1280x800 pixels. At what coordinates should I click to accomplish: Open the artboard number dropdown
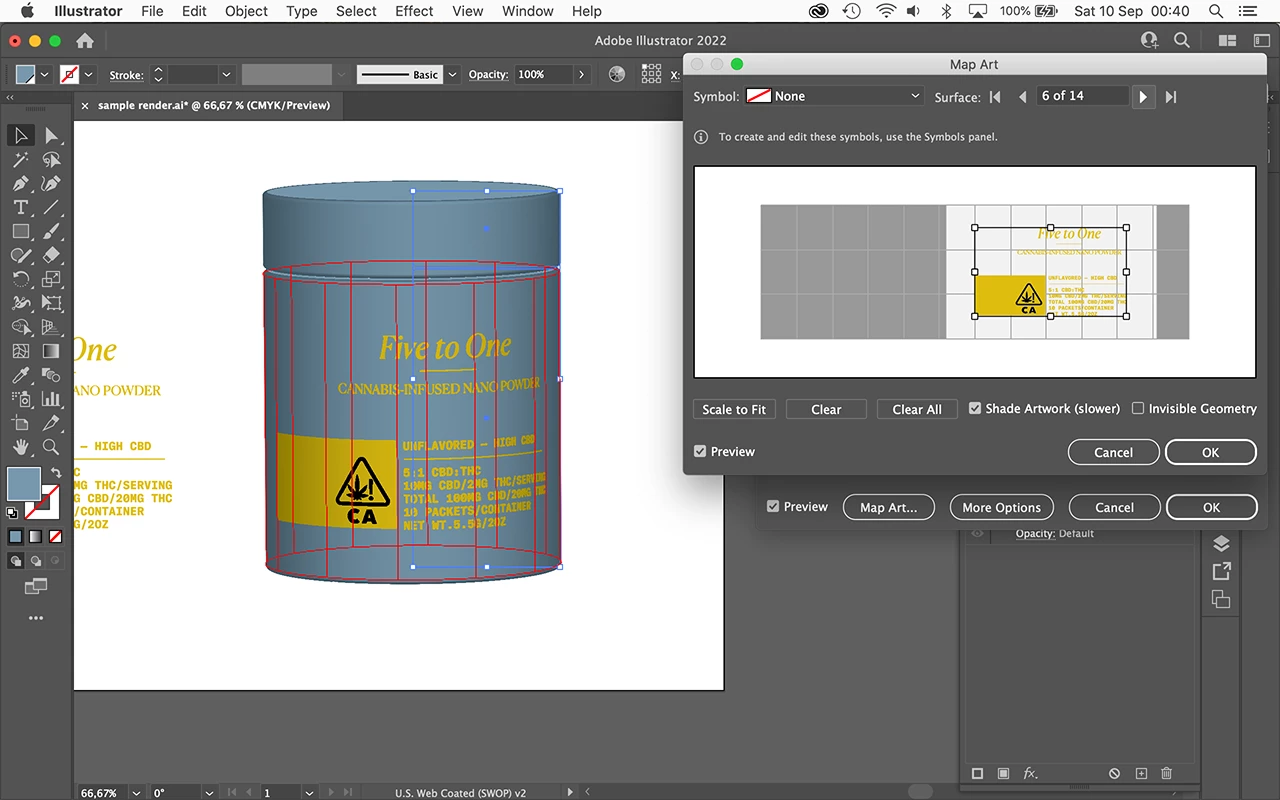click(x=309, y=792)
